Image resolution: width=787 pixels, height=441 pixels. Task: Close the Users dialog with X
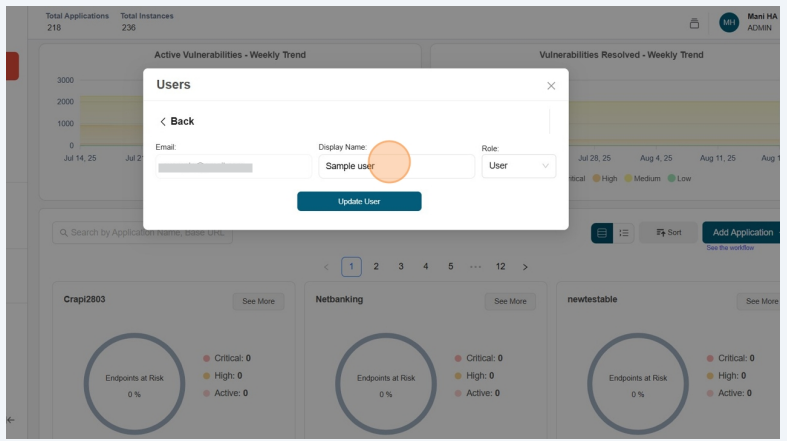coord(551,86)
